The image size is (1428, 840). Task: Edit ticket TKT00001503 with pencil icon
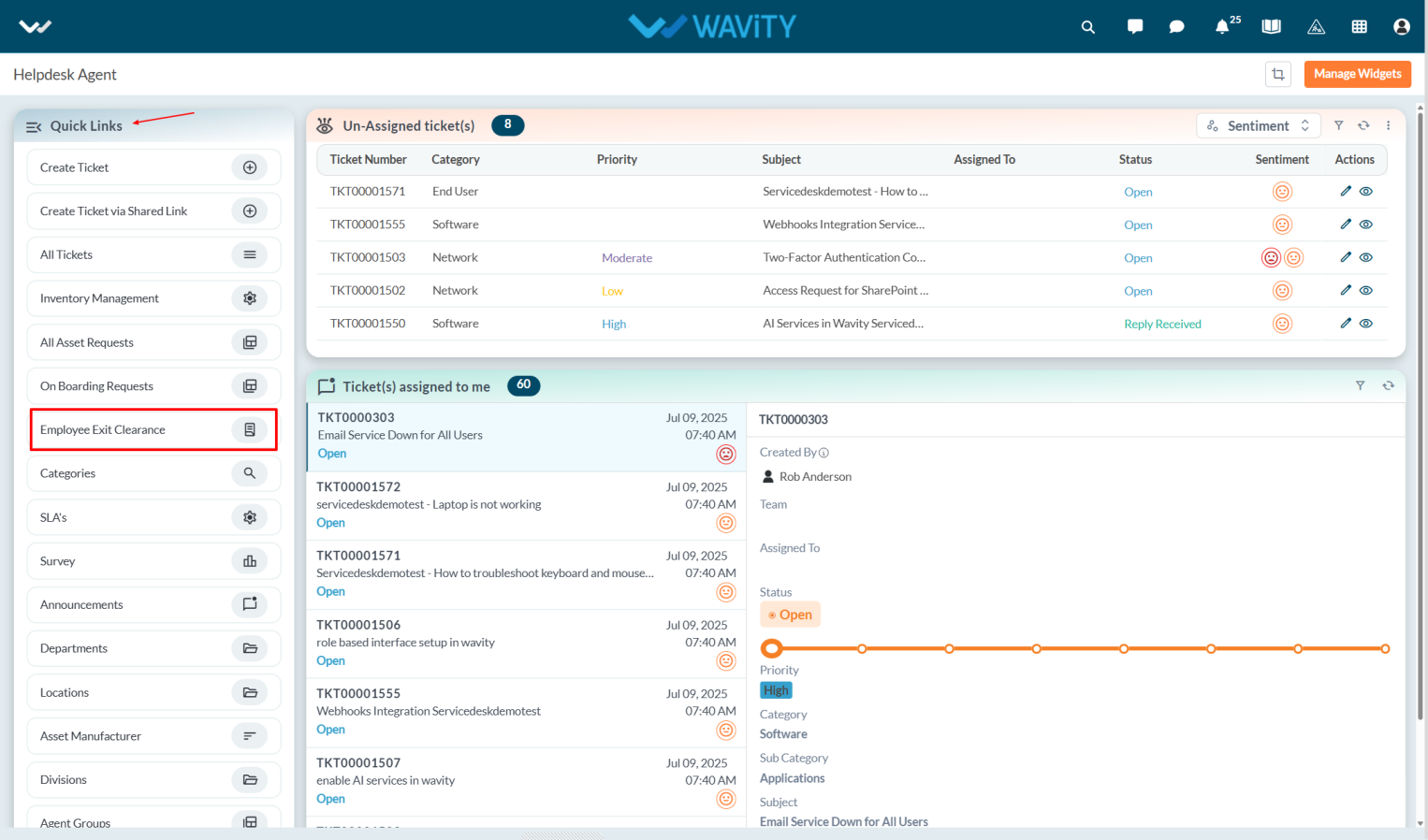(1346, 257)
